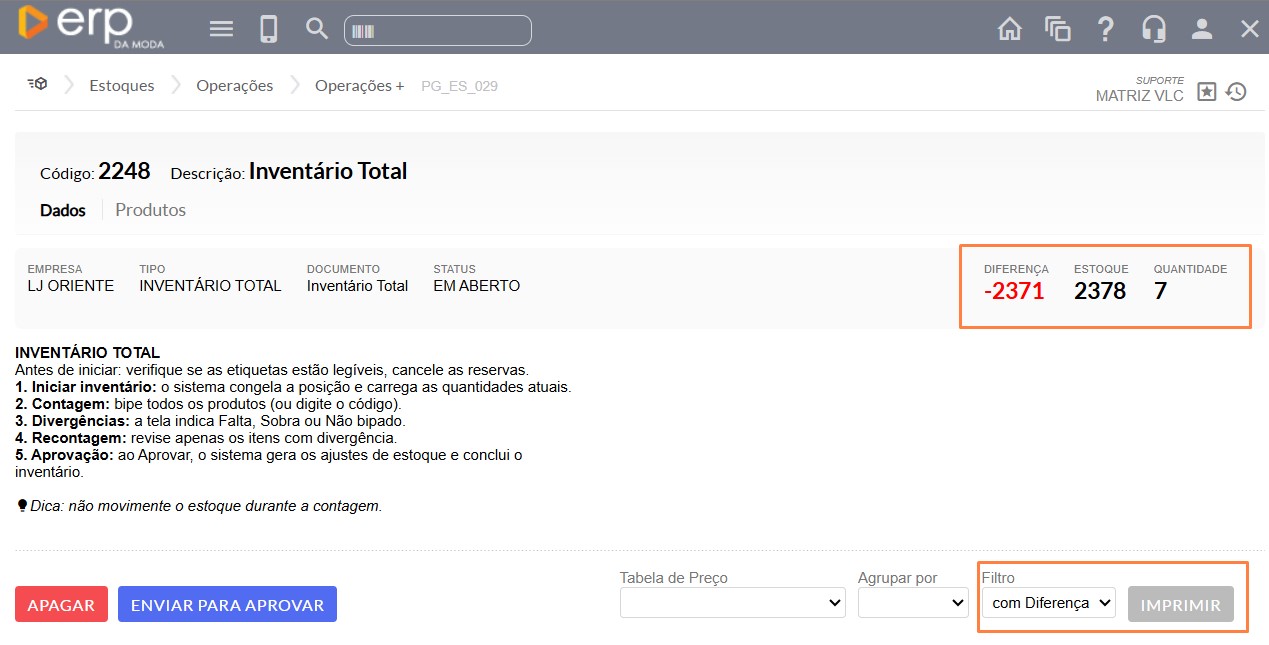Click the stock box breadcrumb icon
The height and width of the screenshot is (645, 1269).
(38, 85)
